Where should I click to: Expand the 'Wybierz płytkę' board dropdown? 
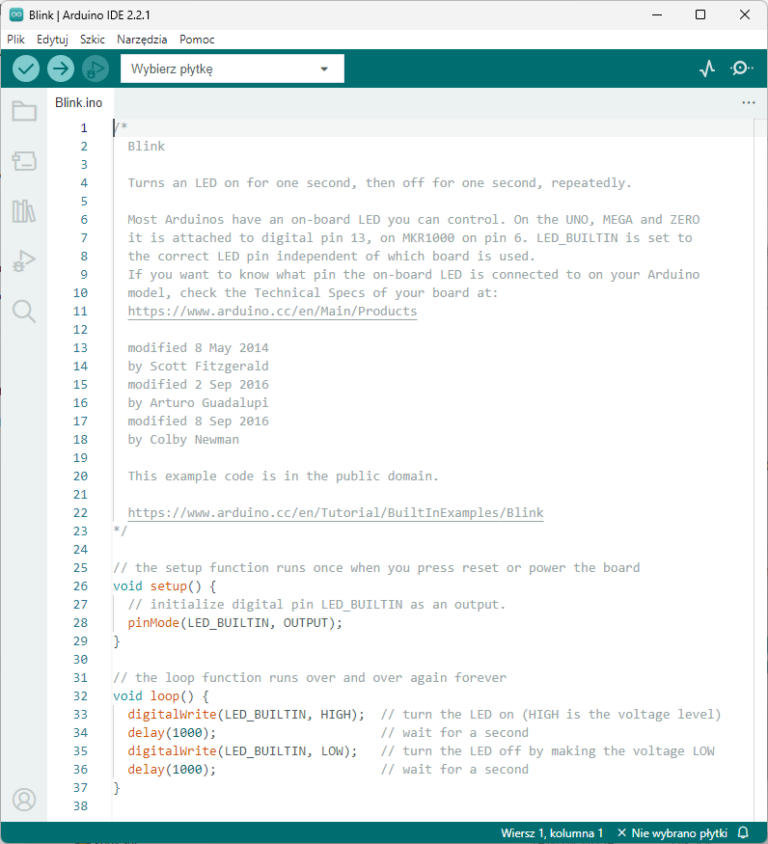coord(231,69)
